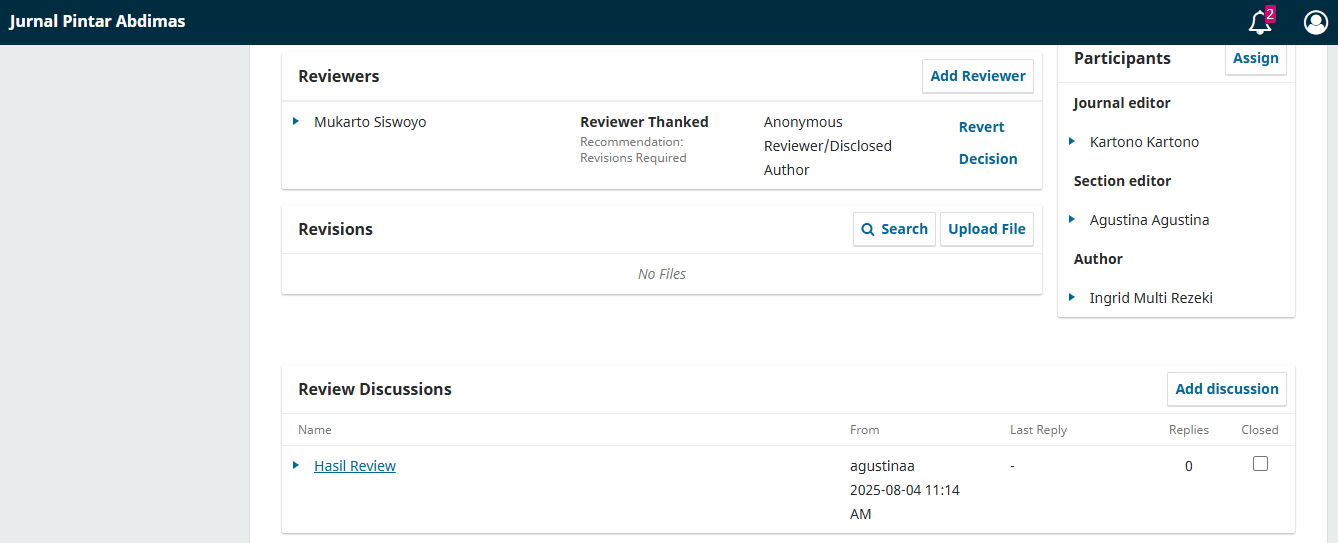Image resolution: width=1338 pixels, height=543 pixels.
Task: Click the Search button in Revisions
Action: pos(894,229)
